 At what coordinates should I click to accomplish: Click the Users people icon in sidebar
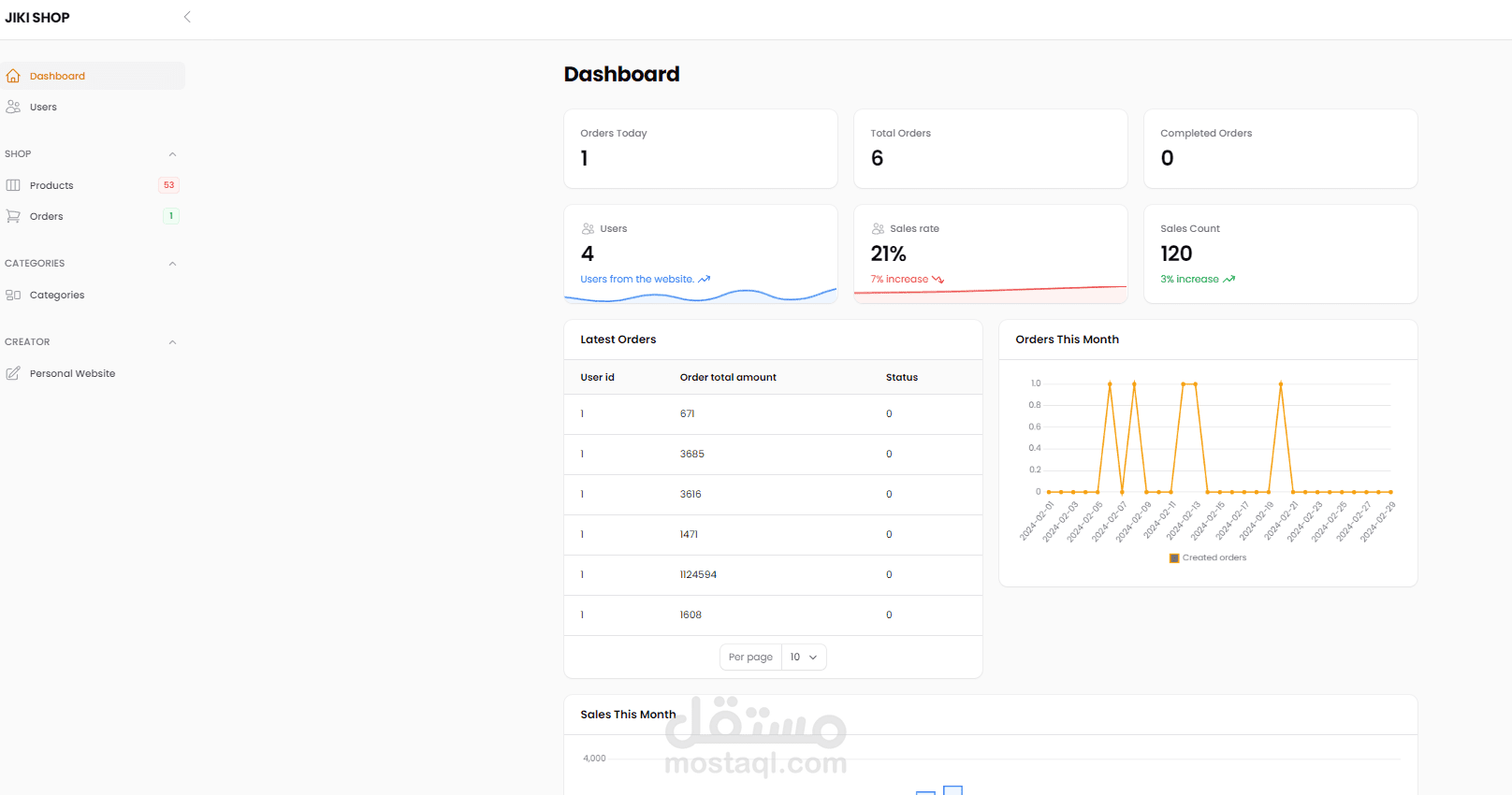(x=13, y=107)
